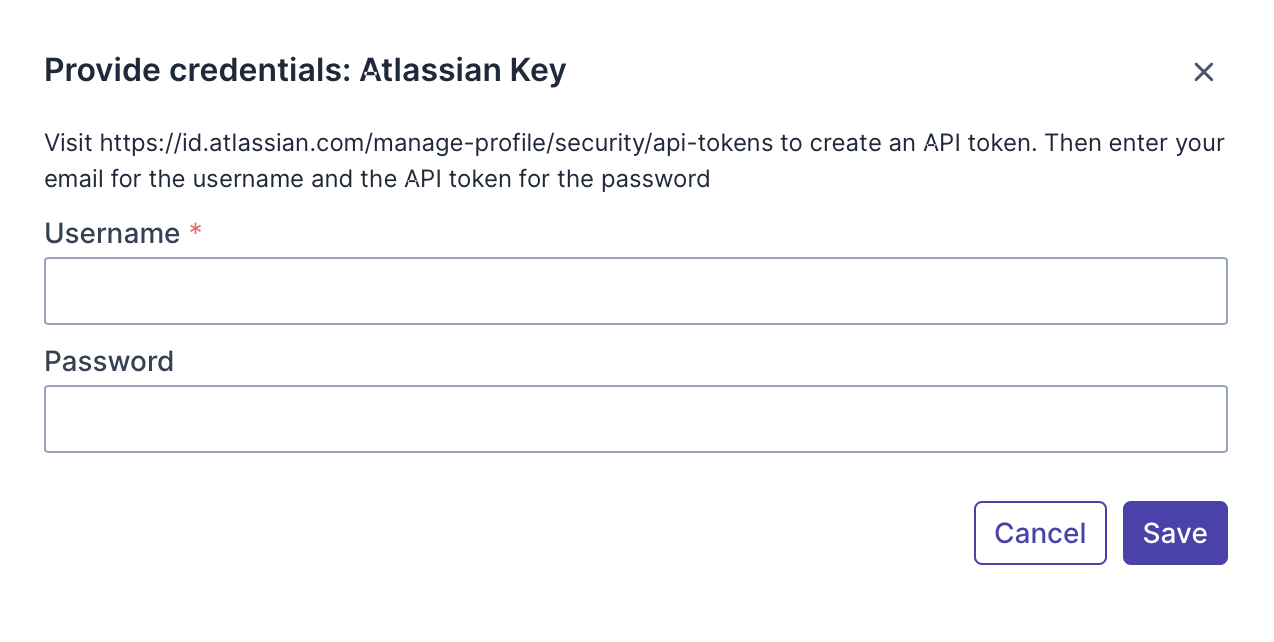Select the empty box under Username

point(635,291)
